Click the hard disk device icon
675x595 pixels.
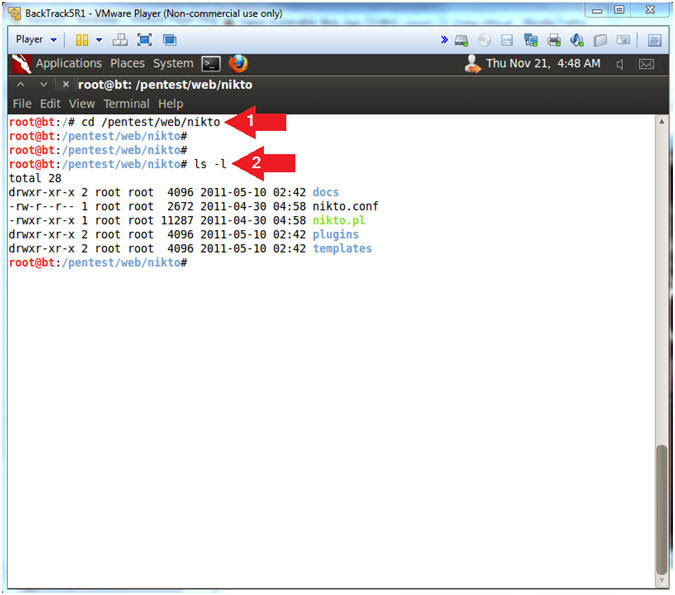click(x=461, y=40)
